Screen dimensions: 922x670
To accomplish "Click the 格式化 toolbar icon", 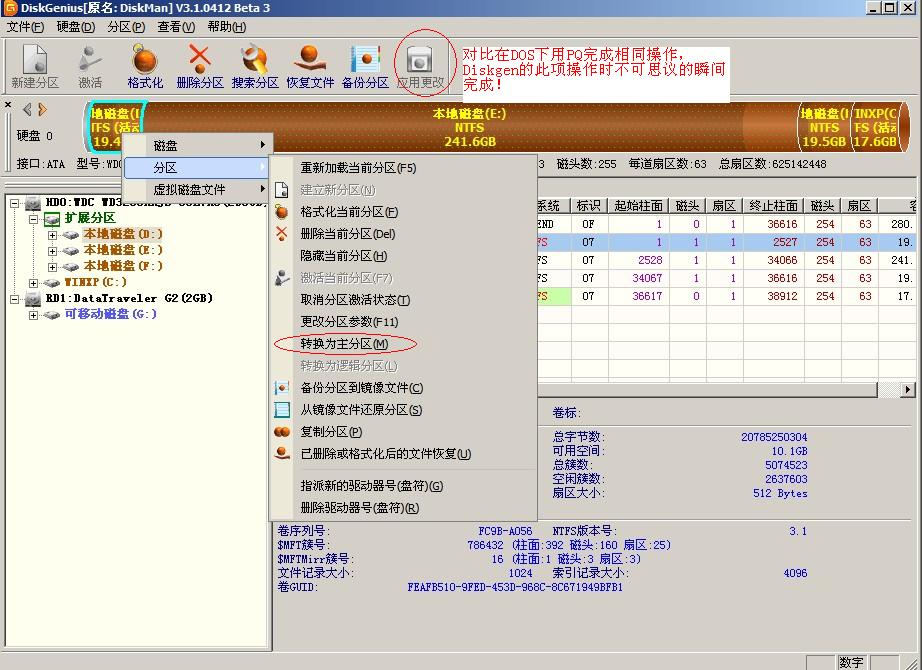I will coord(145,59).
